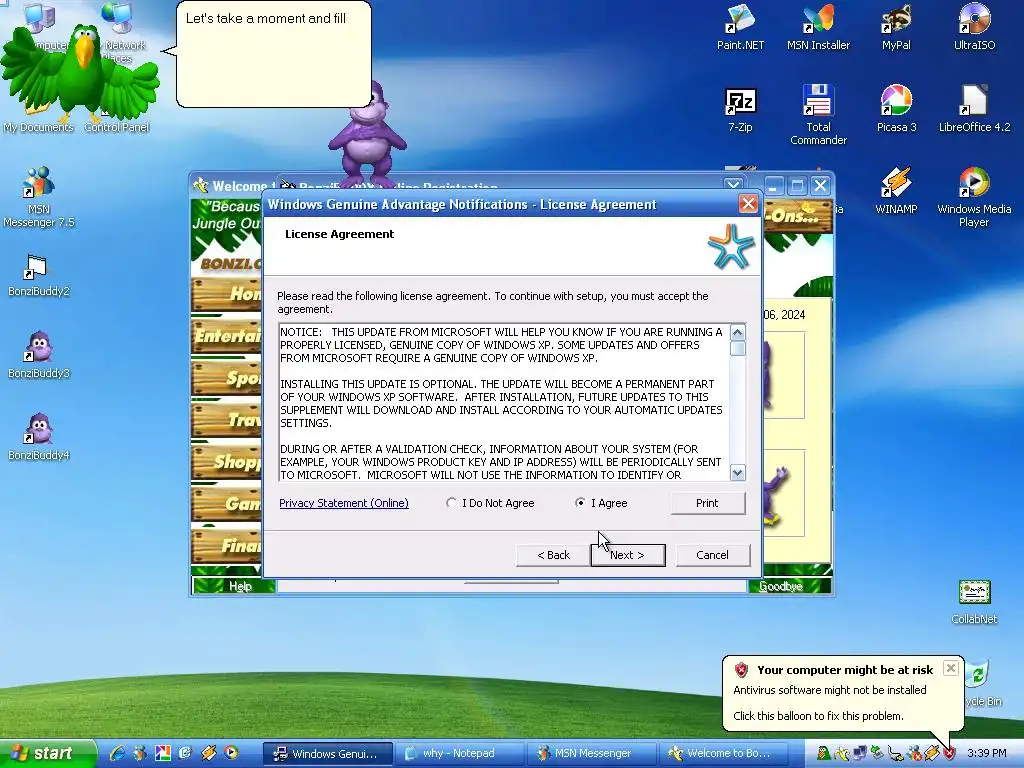Click the green parrot system tray icon
The image size is (1024, 768).
pos(824,754)
